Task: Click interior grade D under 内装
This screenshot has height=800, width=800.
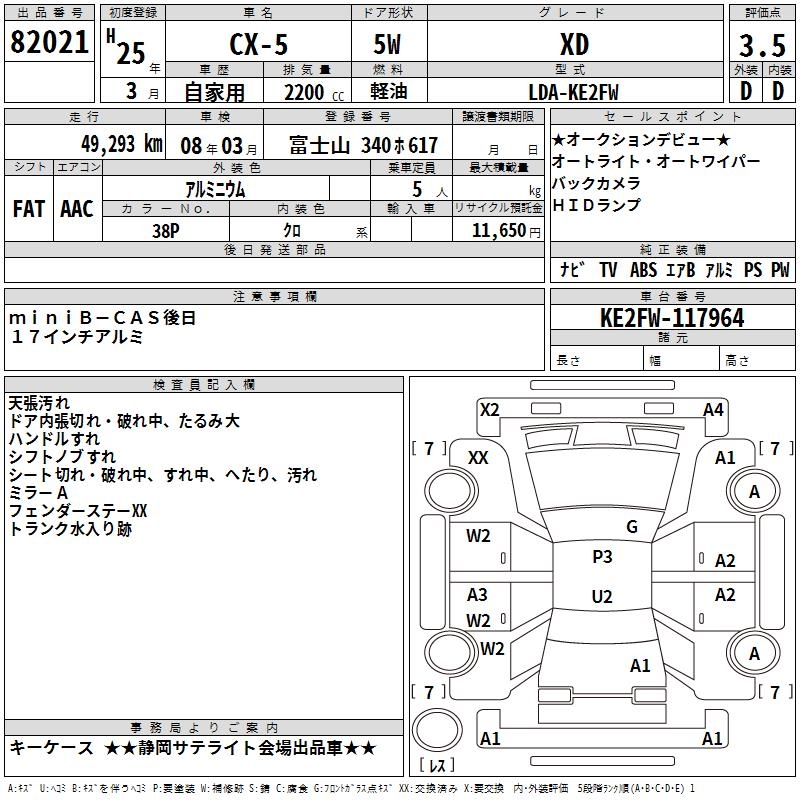Action: point(778,91)
